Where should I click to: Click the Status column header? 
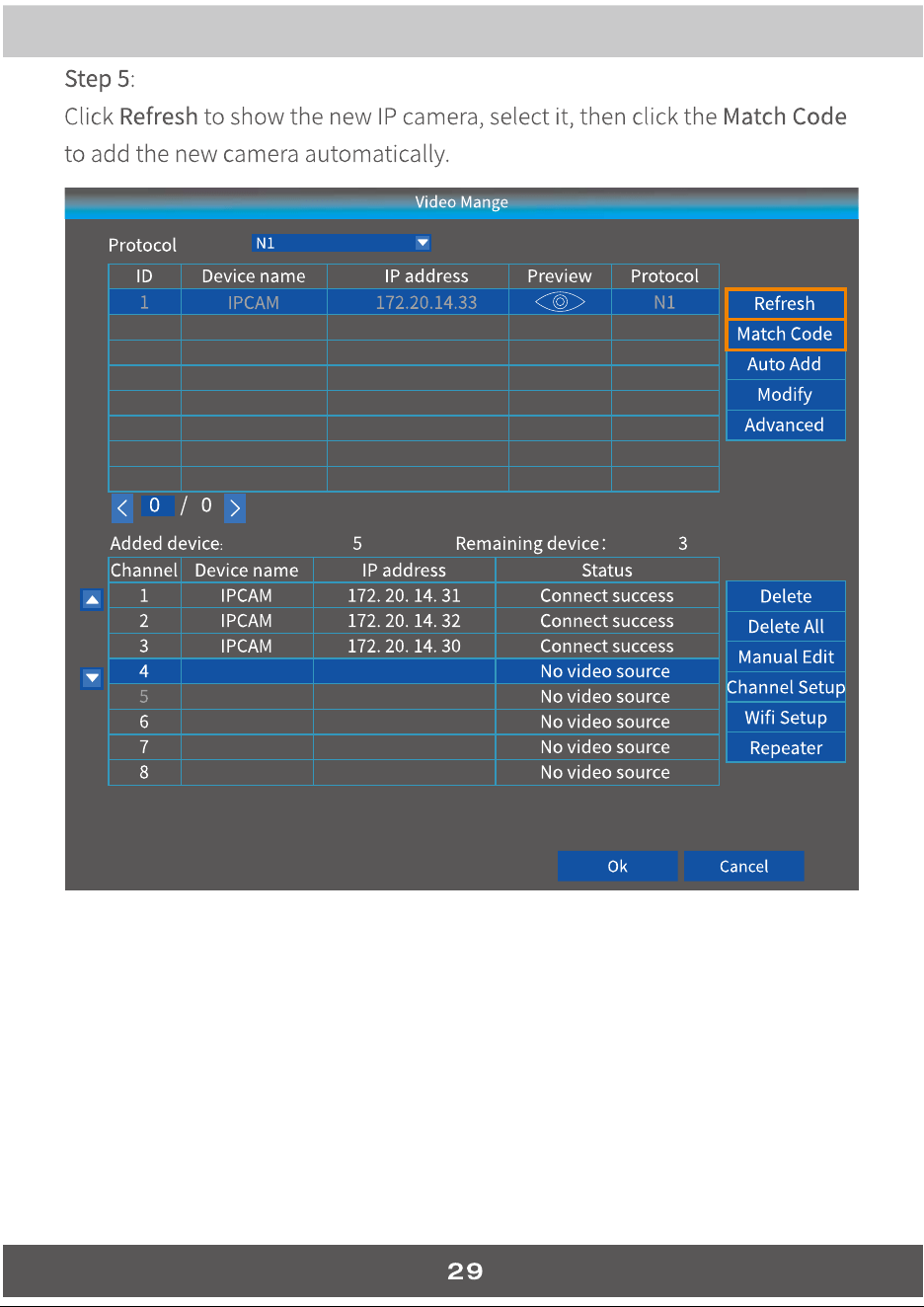[x=607, y=571]
